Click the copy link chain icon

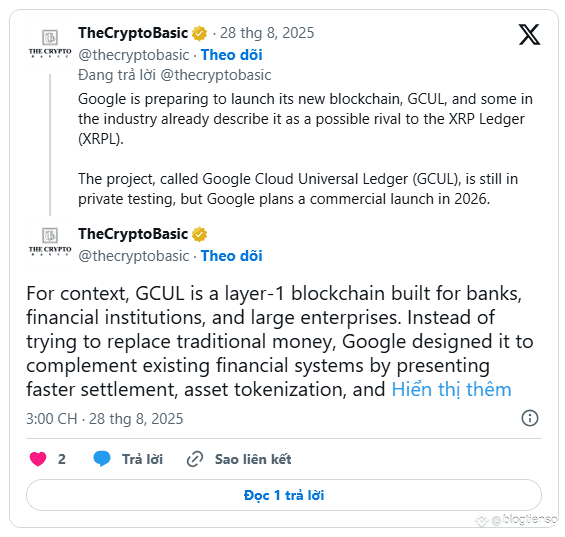point(195,459)
